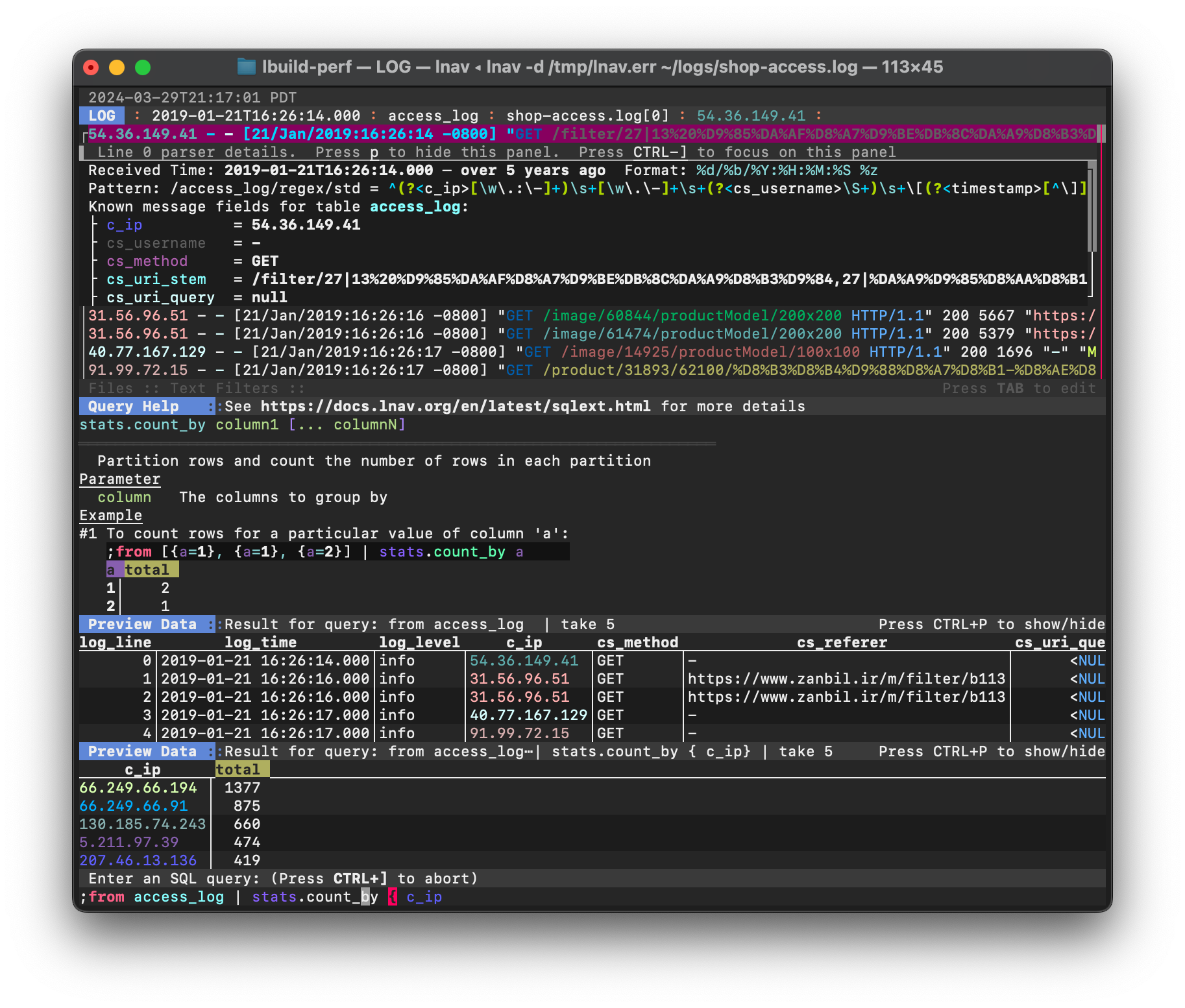Click IP 66.249.66.194 in count results
Viewport: 1185px width, 1008px height.
[138, 787]
